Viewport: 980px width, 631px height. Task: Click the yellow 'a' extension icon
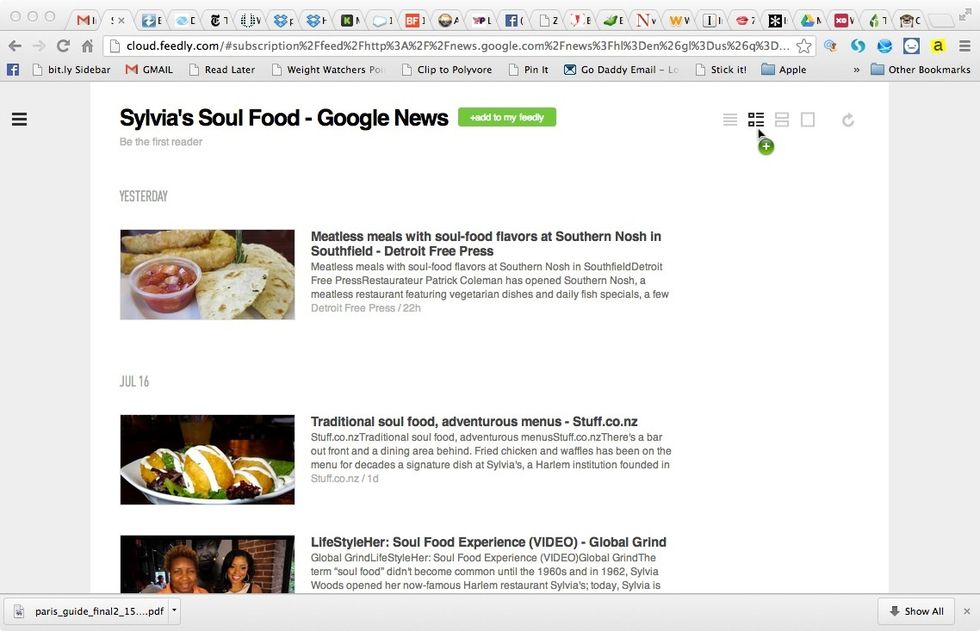tap(938, 45)
